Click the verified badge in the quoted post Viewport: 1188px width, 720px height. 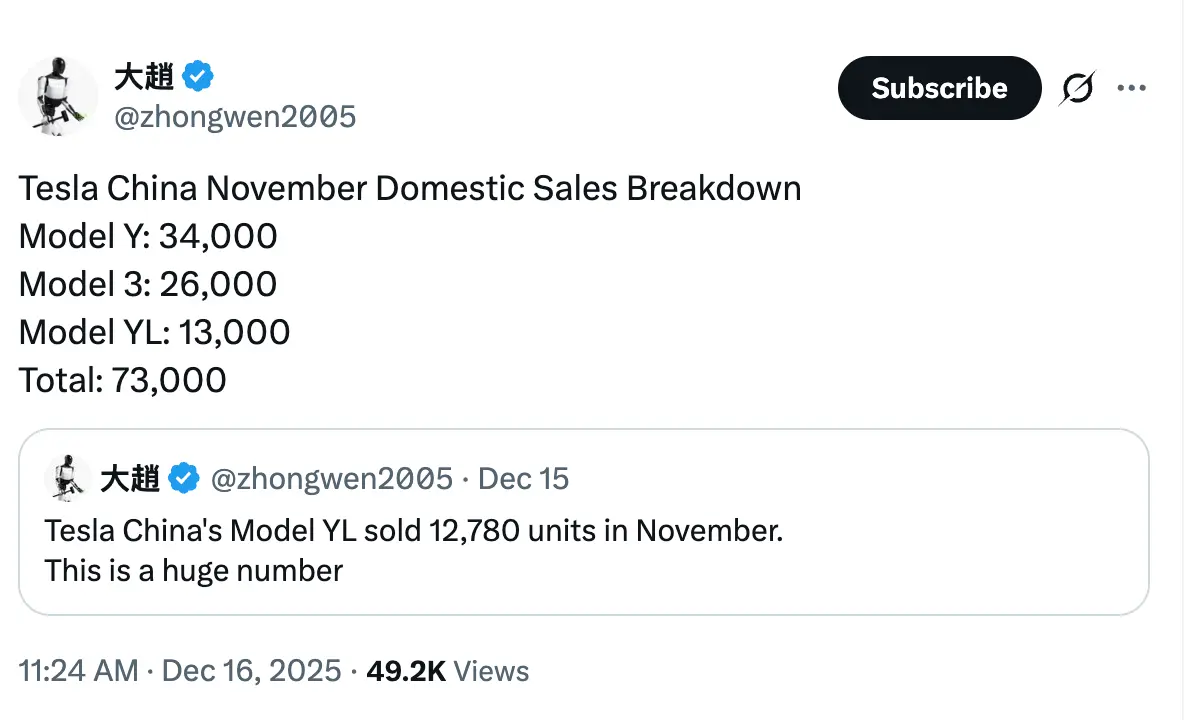(182, 479)
